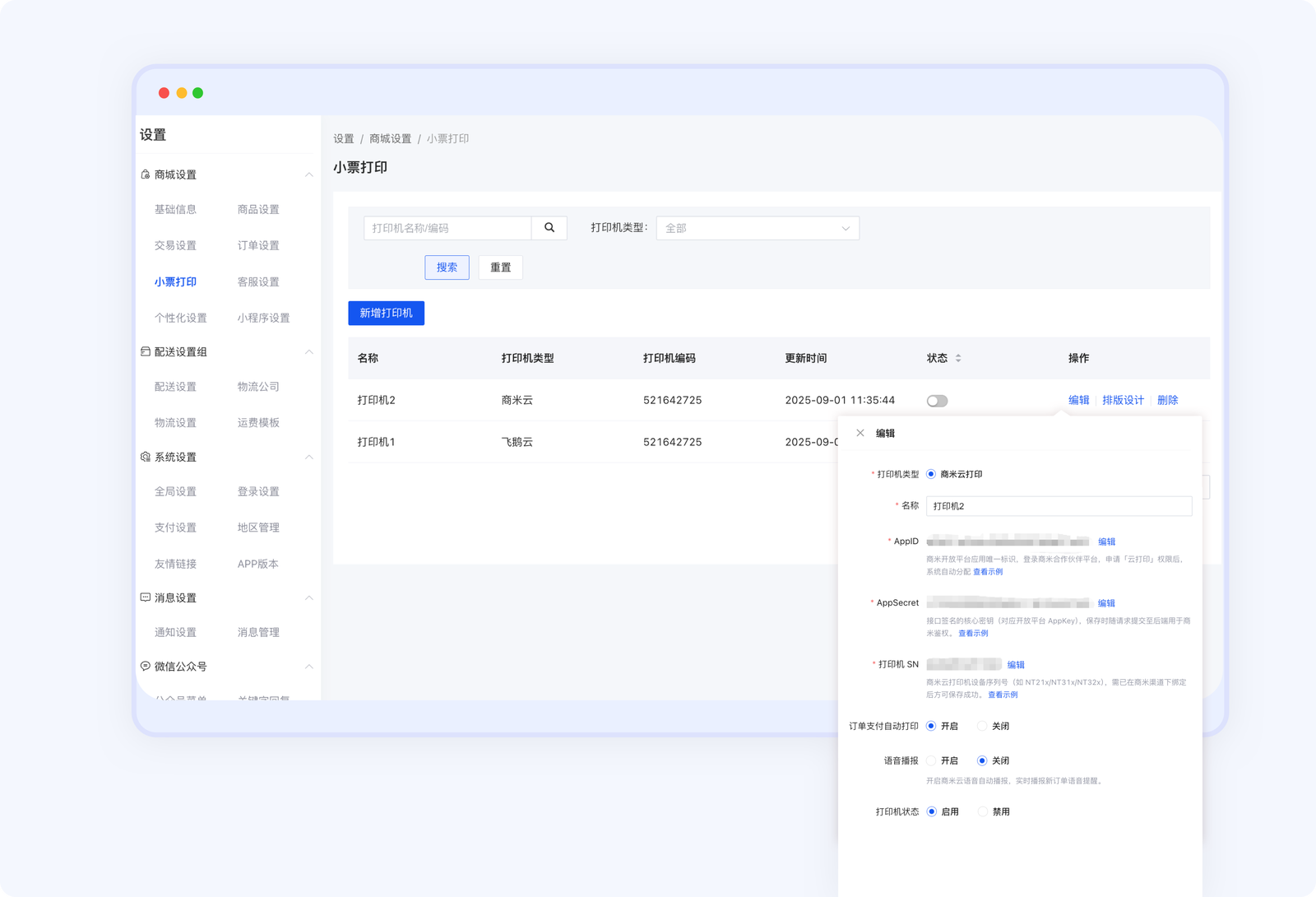1316x897 pixels.
Task: Click 商城设置 in the breadcrumb
Action: 390,138
